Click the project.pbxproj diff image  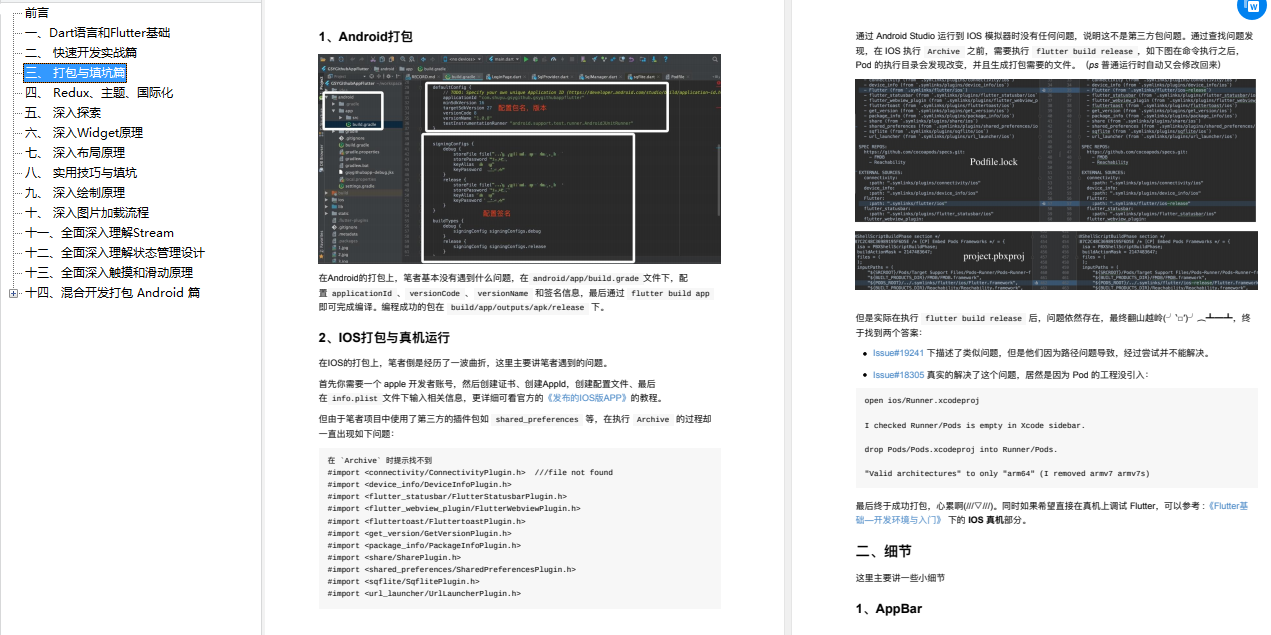[1055, 261]
